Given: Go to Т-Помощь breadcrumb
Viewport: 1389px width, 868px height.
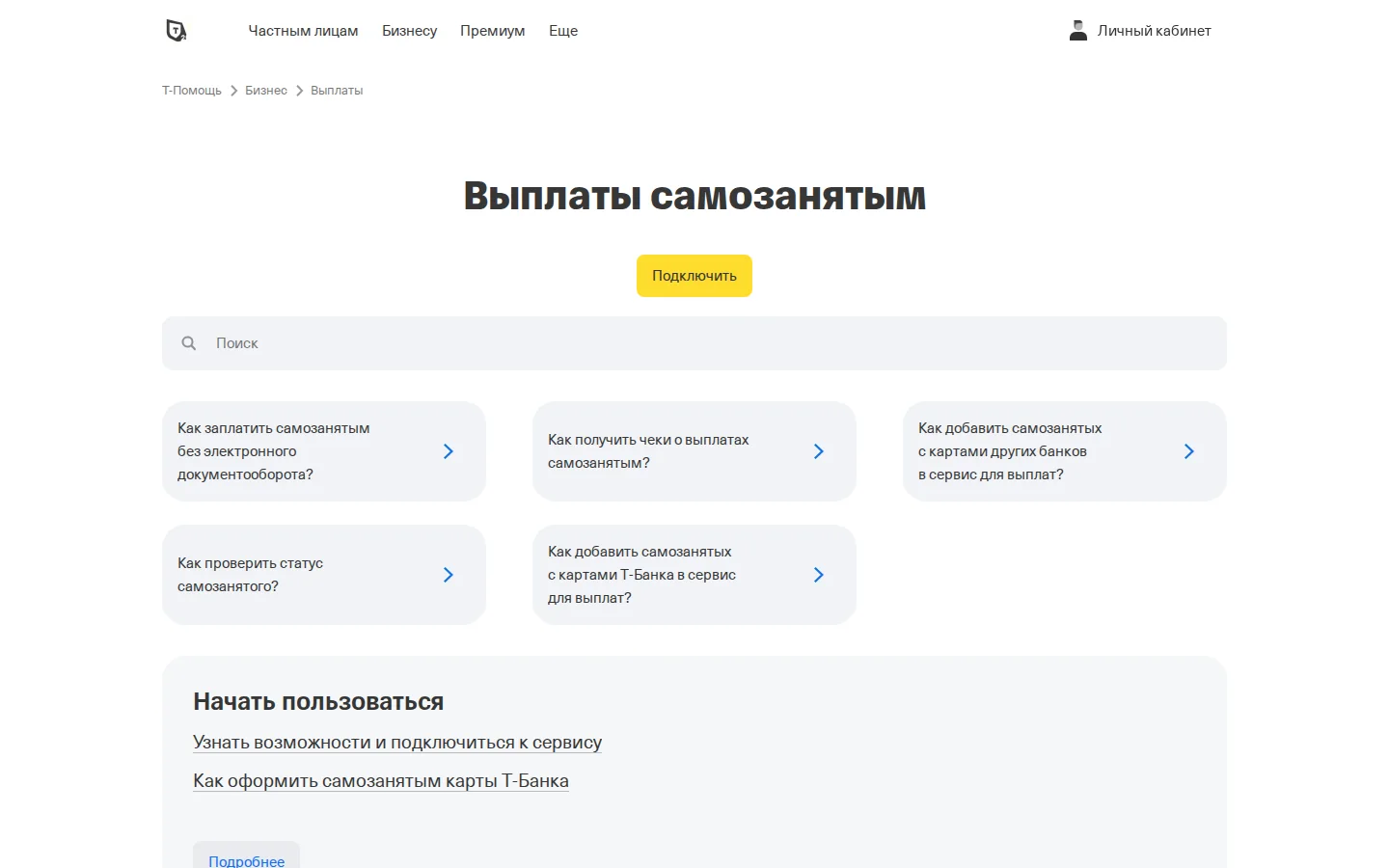Looking at the screenshot, I should pos(192,91).
